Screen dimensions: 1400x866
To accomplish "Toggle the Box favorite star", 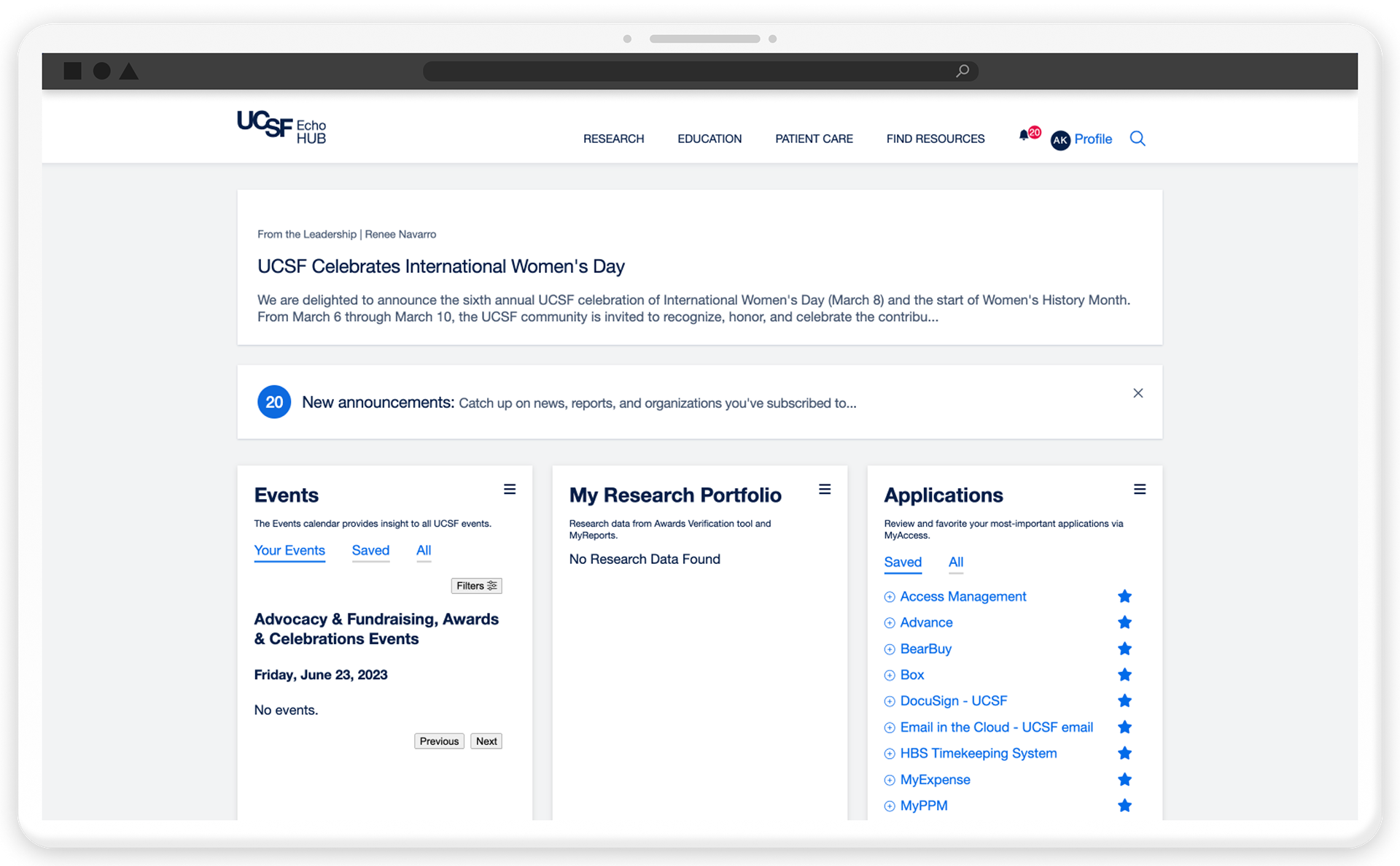I will (1124, 676).
